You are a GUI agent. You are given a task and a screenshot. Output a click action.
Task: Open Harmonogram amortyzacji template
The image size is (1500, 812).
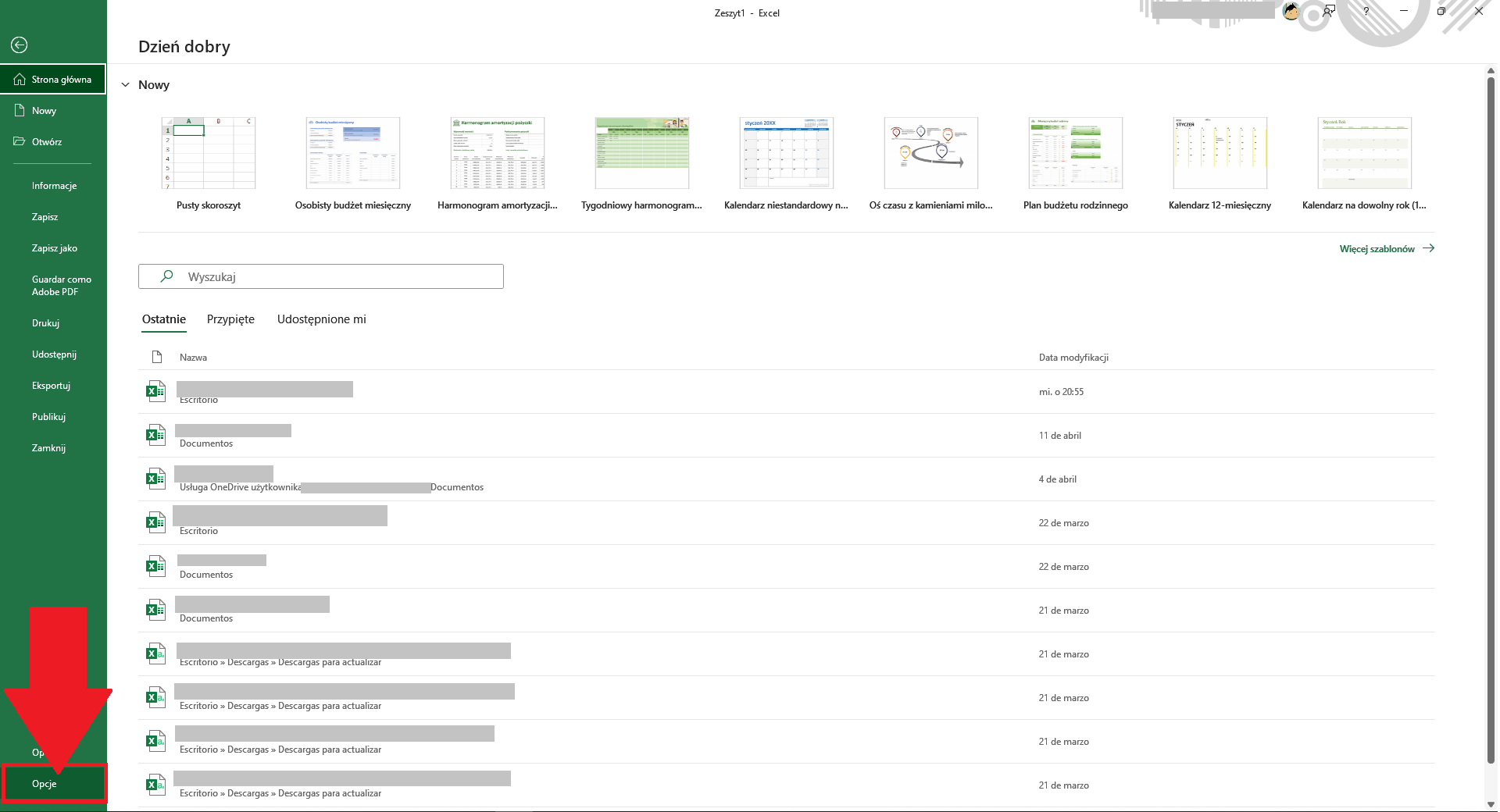(x=498, y=164)
